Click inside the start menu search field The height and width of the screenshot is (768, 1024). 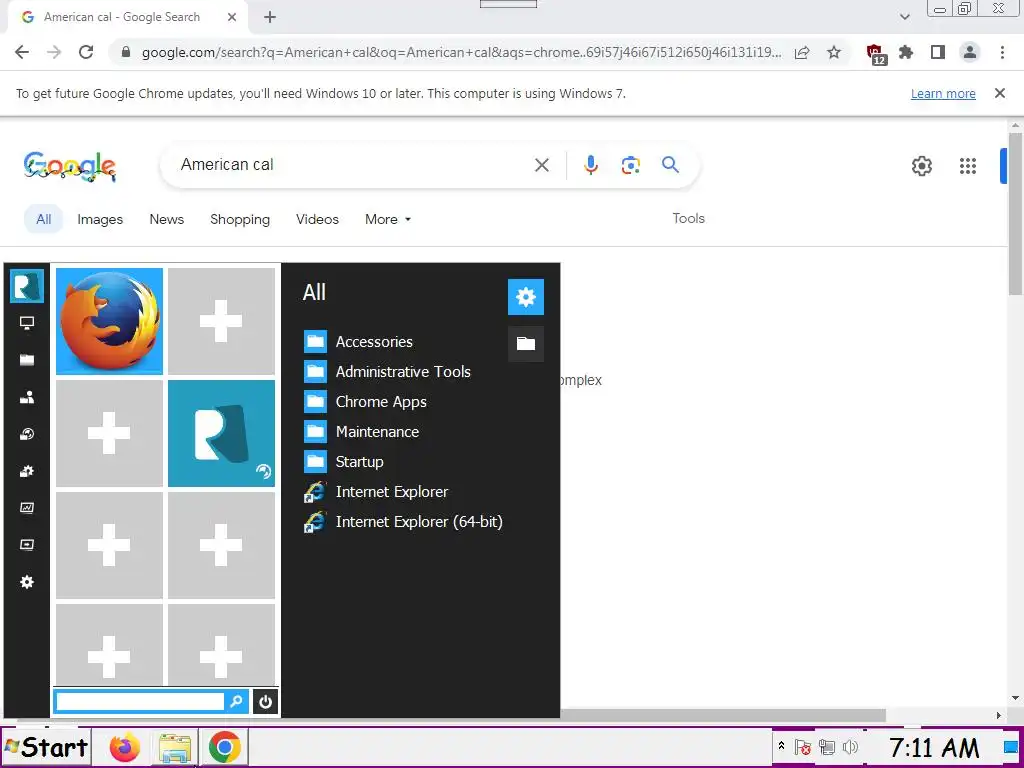pyautogui.click(x=140, y=701)
